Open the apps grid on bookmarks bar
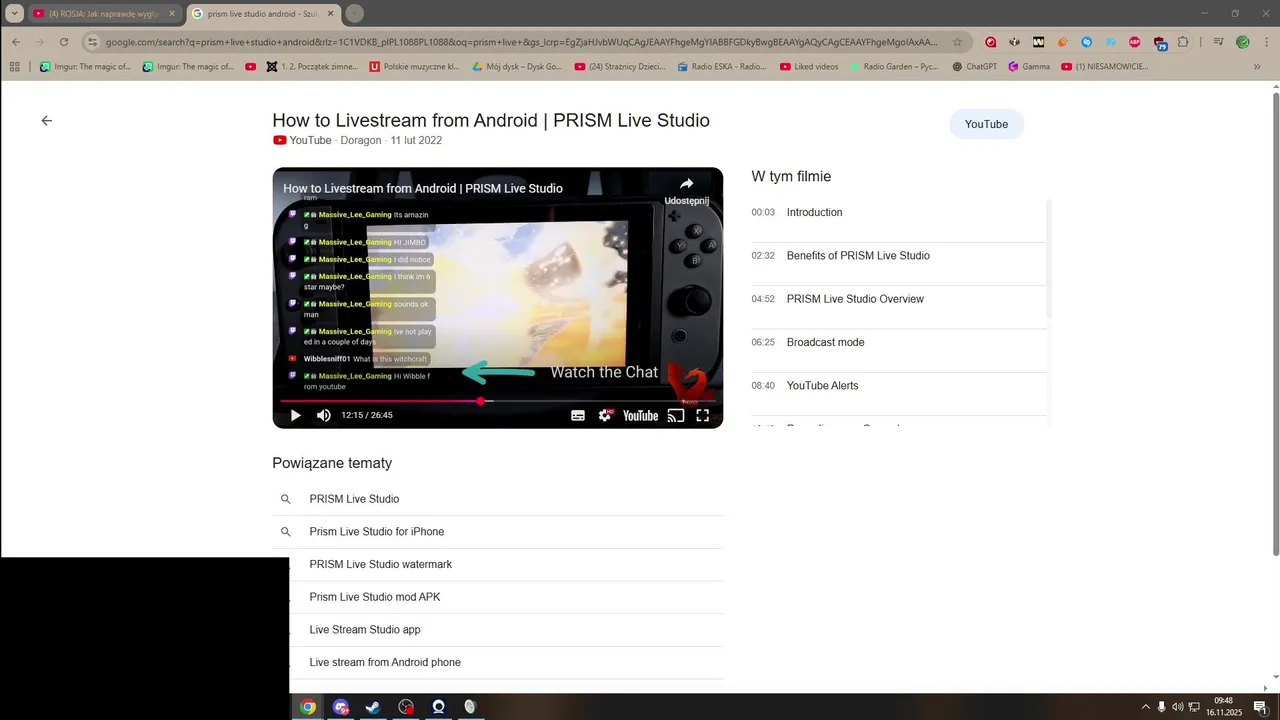The image size is (1280, 720). 14,67
